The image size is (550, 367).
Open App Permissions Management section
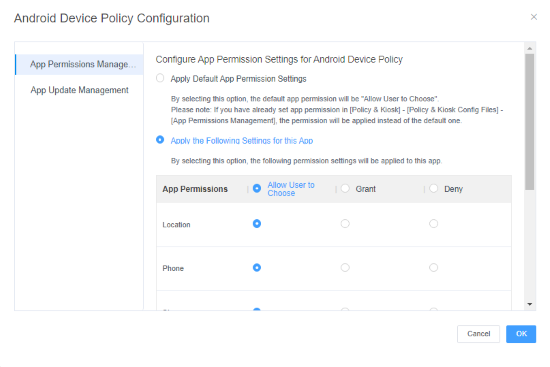tap(79, 65)
